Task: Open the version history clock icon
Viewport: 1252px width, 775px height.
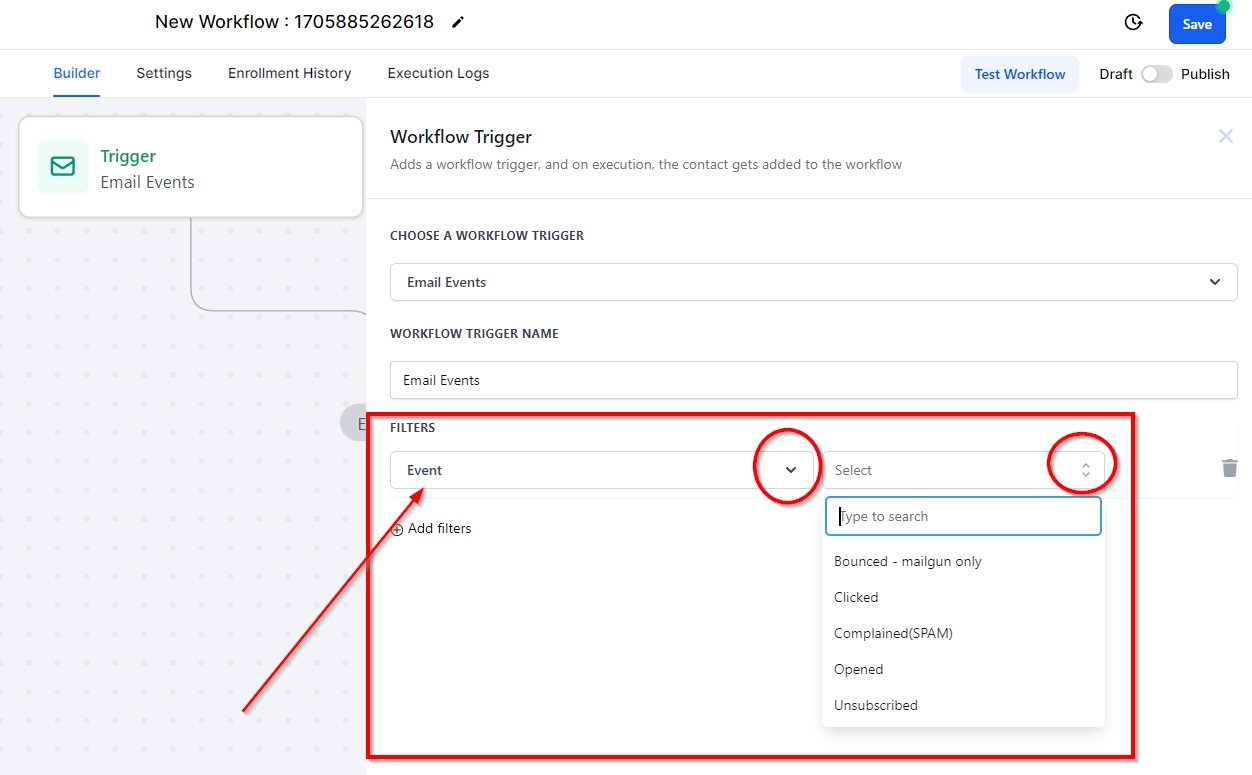Action: [x=1133, y=23]
